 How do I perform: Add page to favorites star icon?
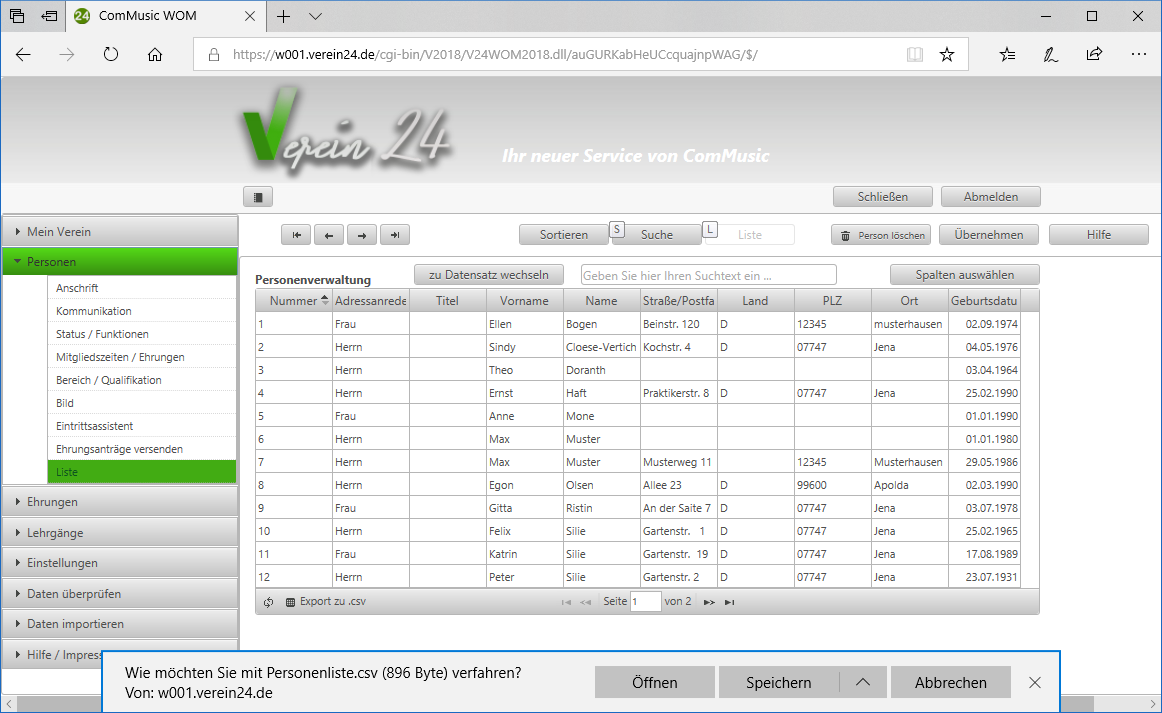point(946,54)
